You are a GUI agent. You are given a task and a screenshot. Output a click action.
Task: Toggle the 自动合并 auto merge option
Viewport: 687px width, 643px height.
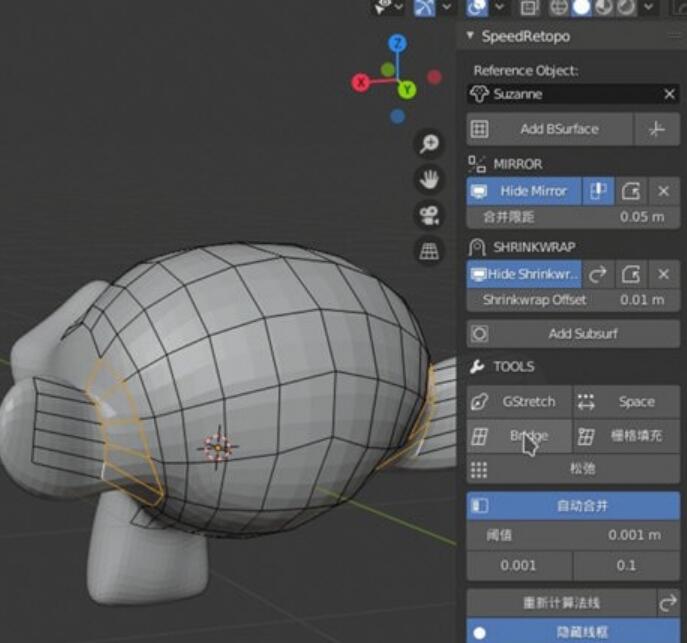coord(573,506)
